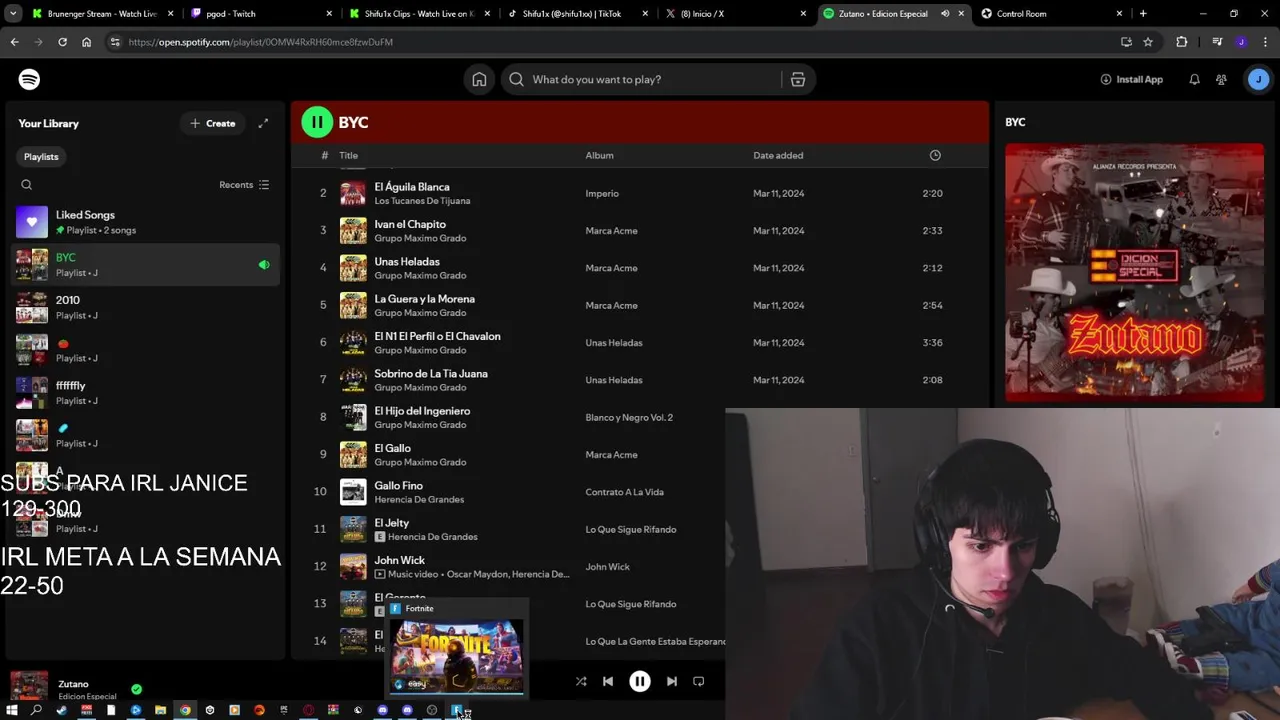This screenshot has height=720, width=1280.
Task: Open Windows taskbar search
Action: tap(36, 710)
